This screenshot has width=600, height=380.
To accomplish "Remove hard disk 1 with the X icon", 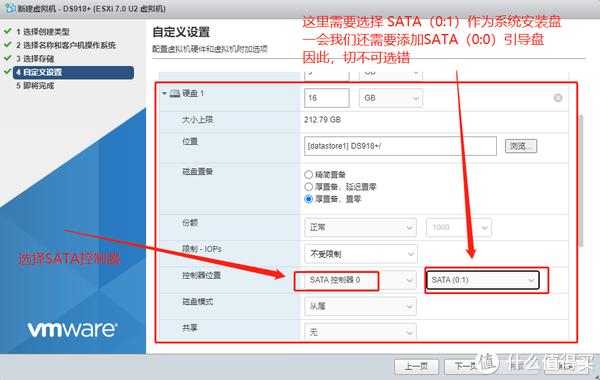I will [x=558, y=98].
